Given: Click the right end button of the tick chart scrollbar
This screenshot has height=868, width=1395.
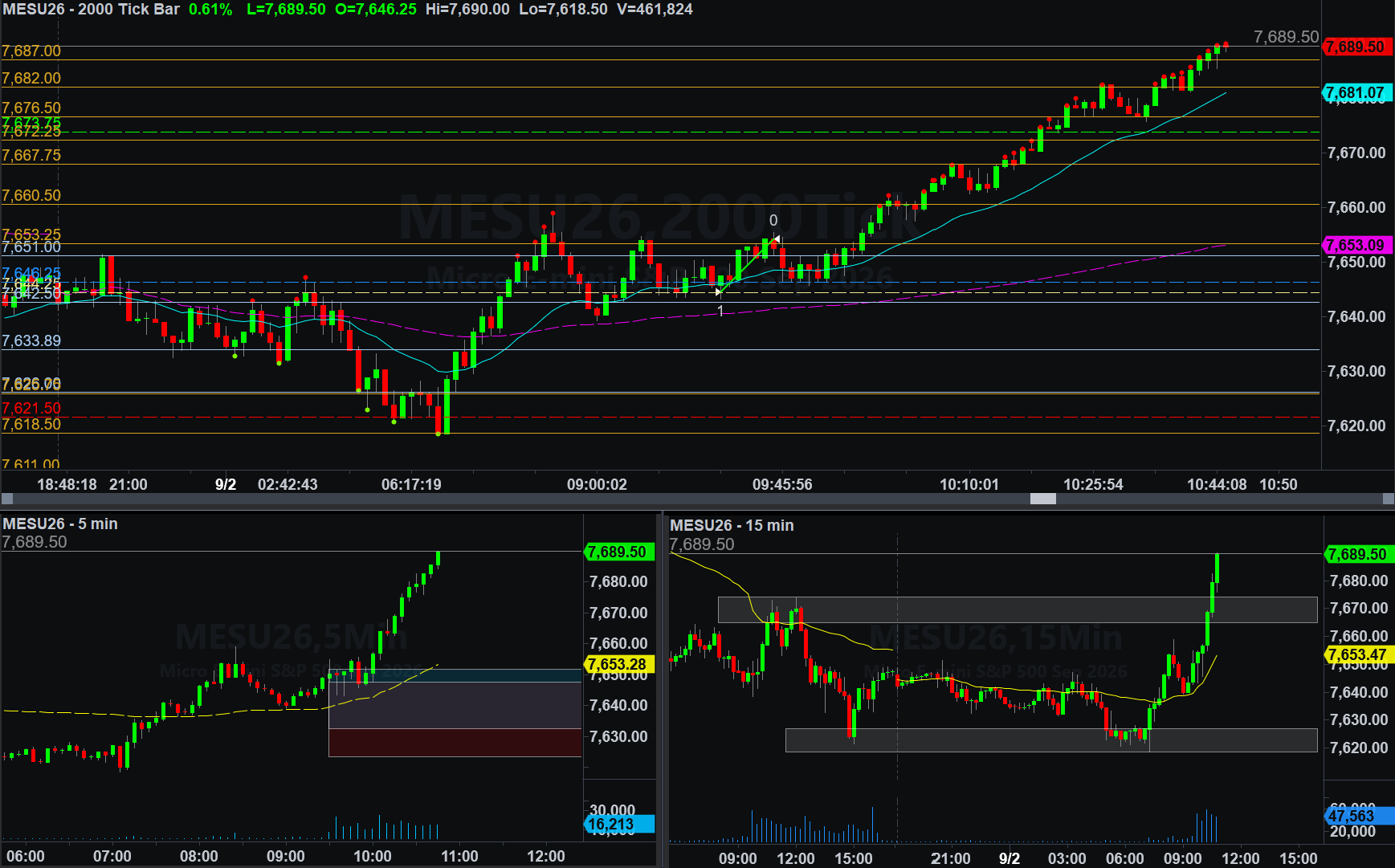Looking at the screenshot, I should click(x=1388, y=499).
